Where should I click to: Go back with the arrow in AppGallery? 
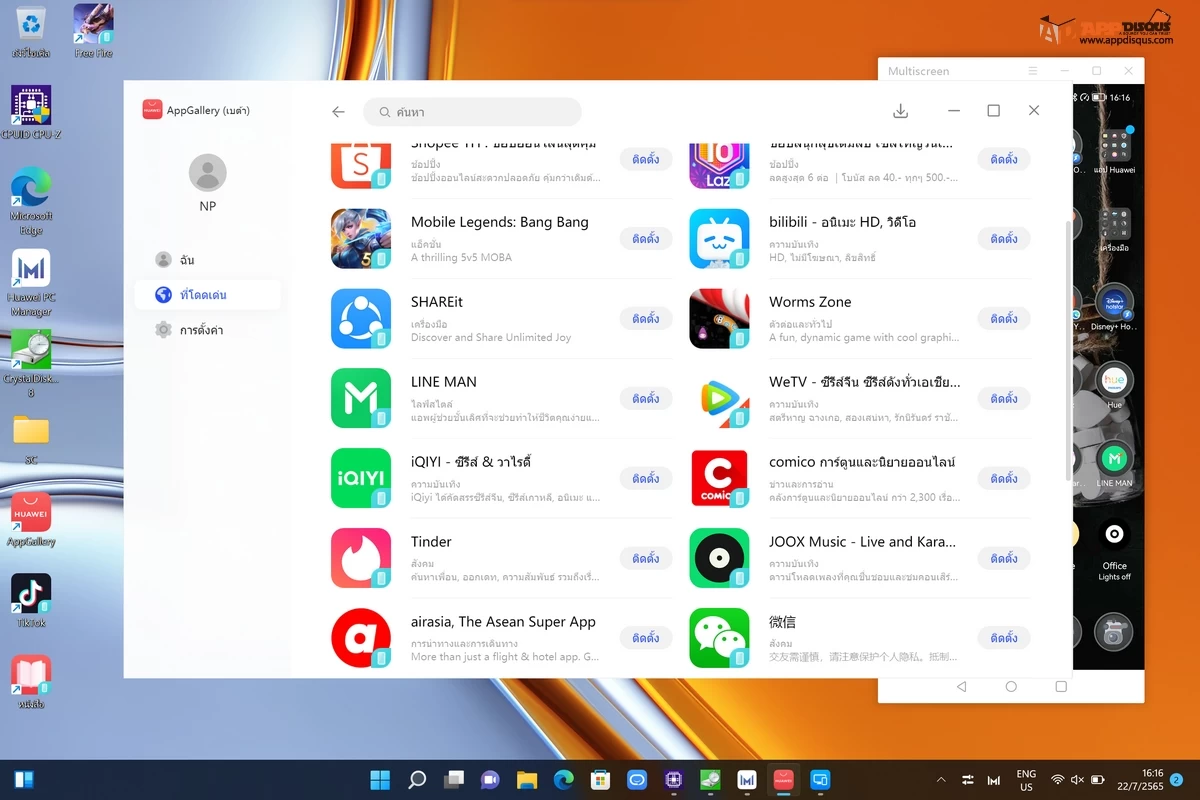click(x=338, y=112)
